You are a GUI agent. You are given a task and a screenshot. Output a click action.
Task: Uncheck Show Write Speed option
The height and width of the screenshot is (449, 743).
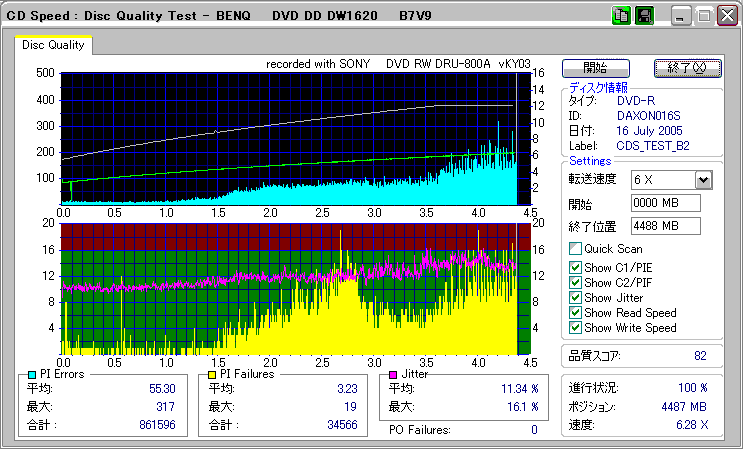pos(575,327)
